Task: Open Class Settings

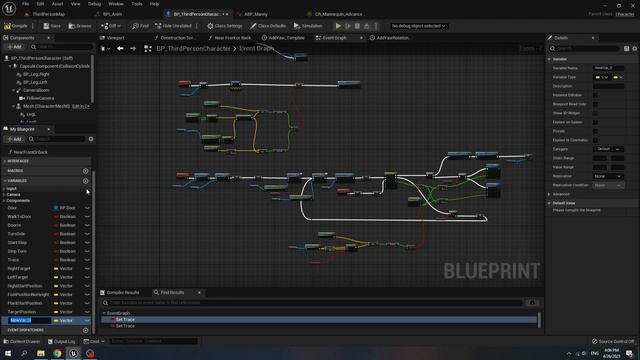Action: (x=224, y=26)
